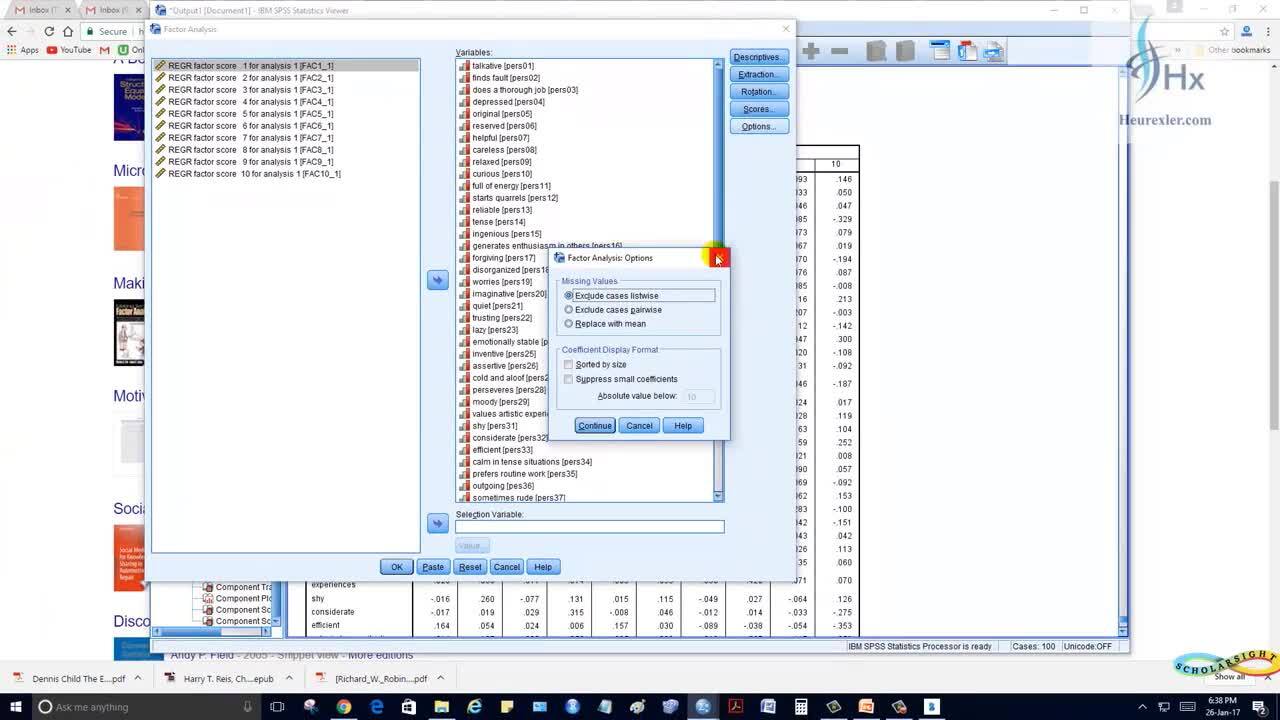Image resolution: width=1280 pixels, height=720 pixels.
Task: Select Replace with mean option
Action: pyautogui.click(x=569, y=324)
